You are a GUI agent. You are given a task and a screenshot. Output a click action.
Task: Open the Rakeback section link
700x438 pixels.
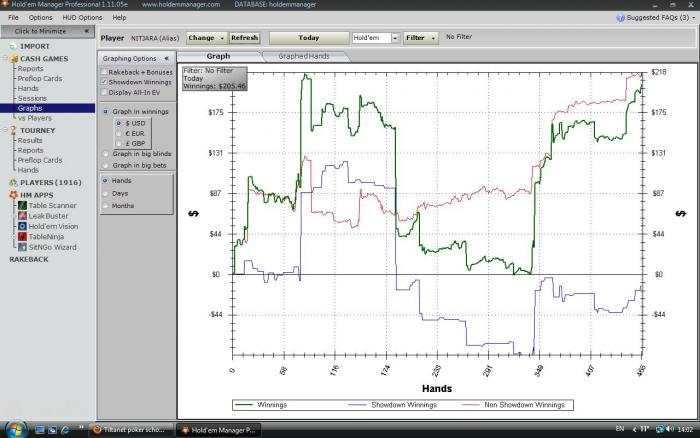(29, 259)
